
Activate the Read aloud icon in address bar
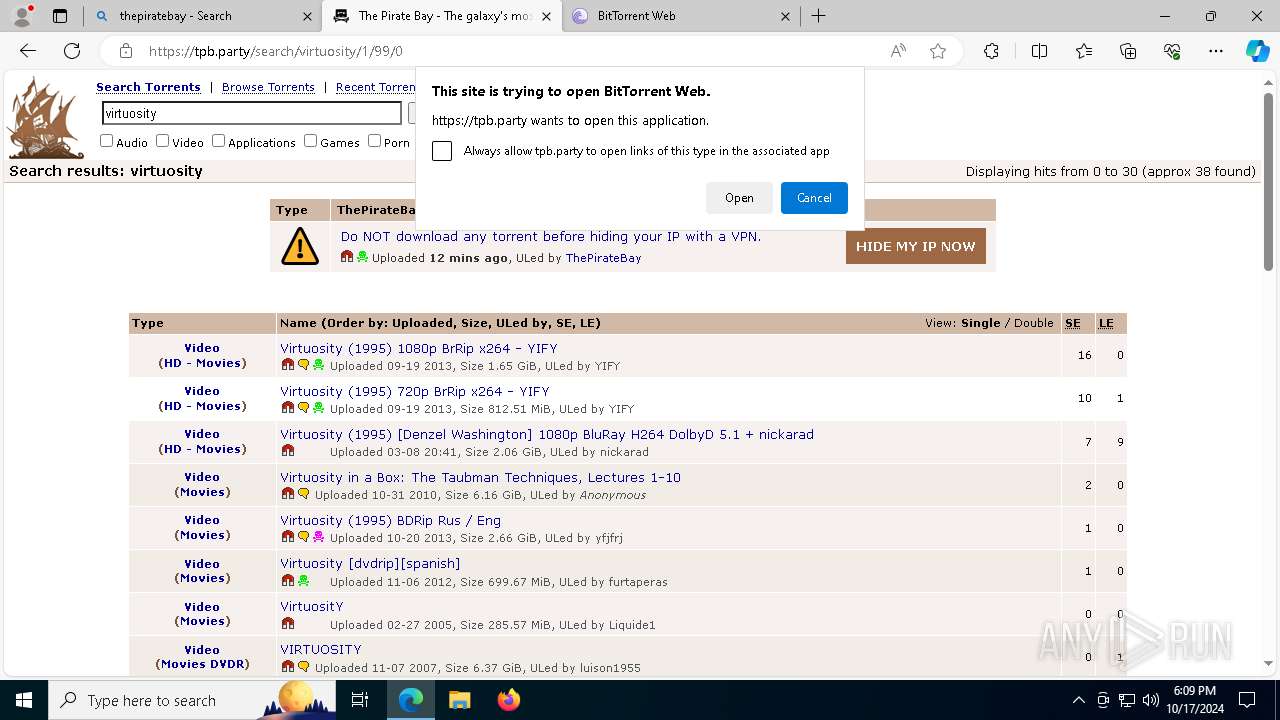click(898, 51)
